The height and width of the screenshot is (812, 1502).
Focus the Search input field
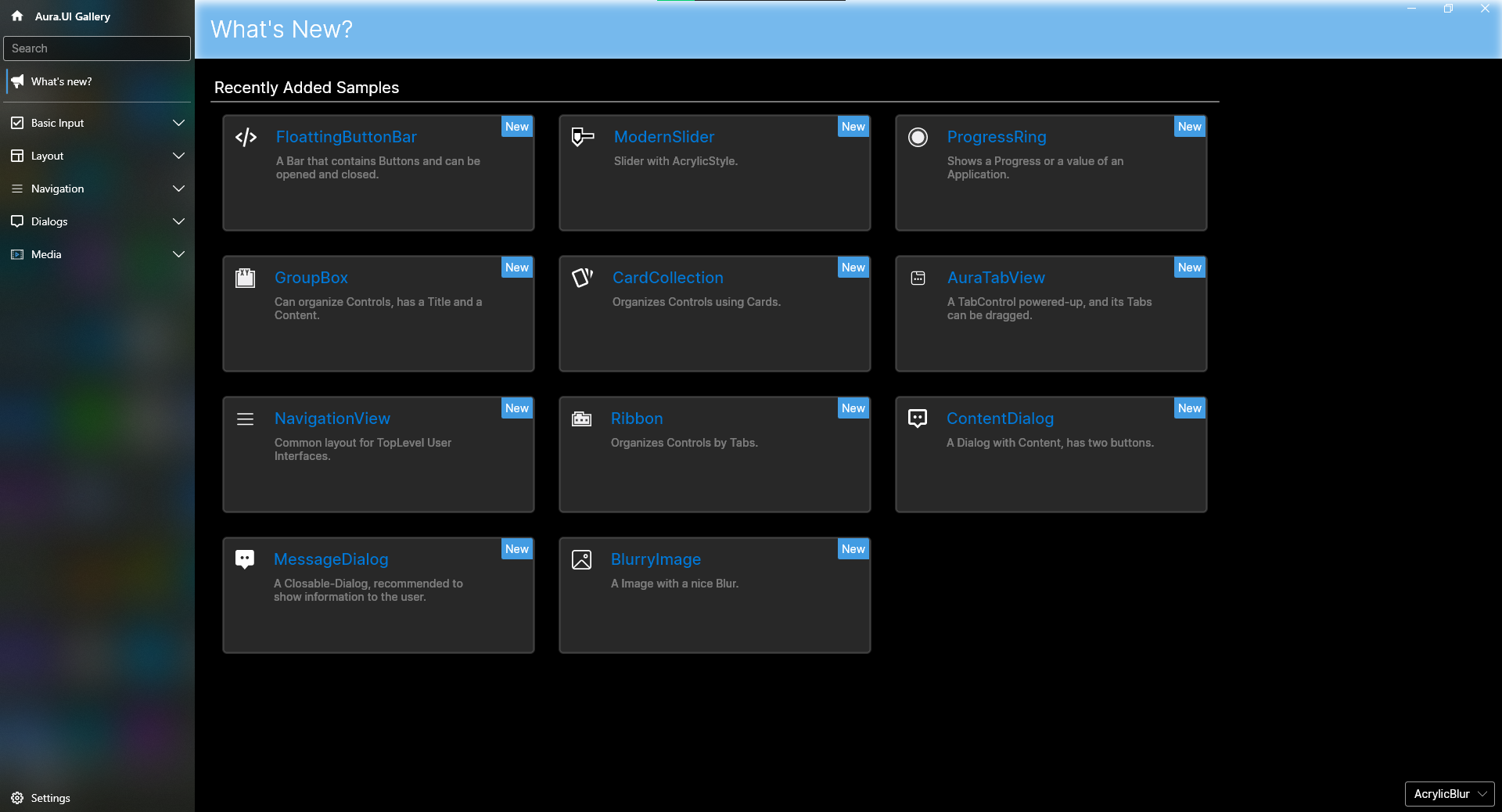(x=97, y=49)
